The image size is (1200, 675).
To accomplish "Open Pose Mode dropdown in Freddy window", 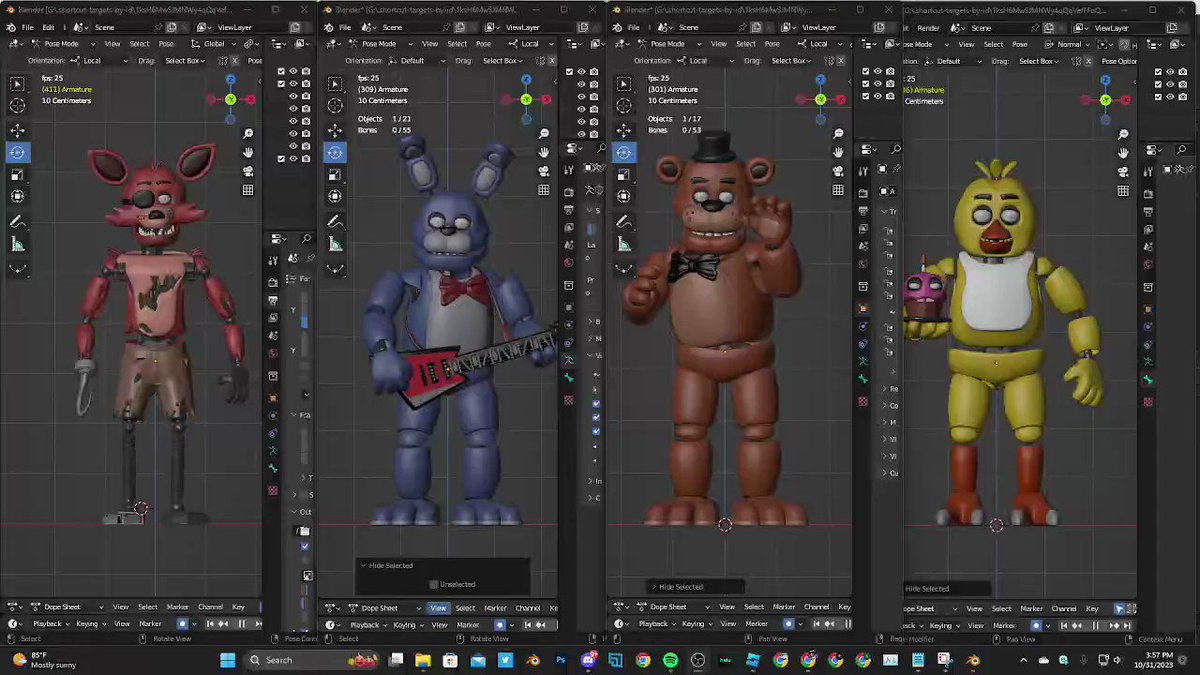I will (669, 44).
